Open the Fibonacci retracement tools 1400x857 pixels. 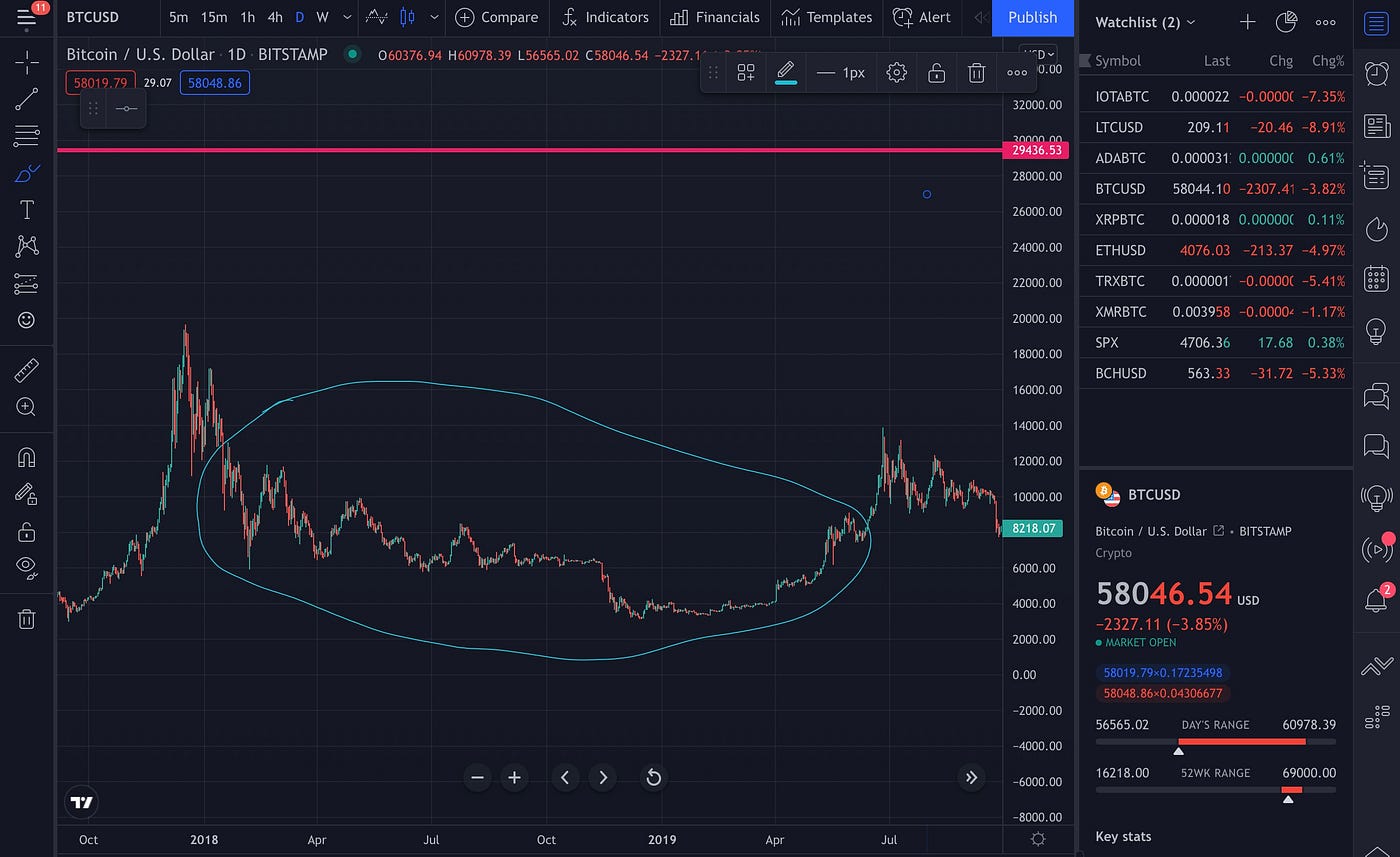tap(27, 136)
